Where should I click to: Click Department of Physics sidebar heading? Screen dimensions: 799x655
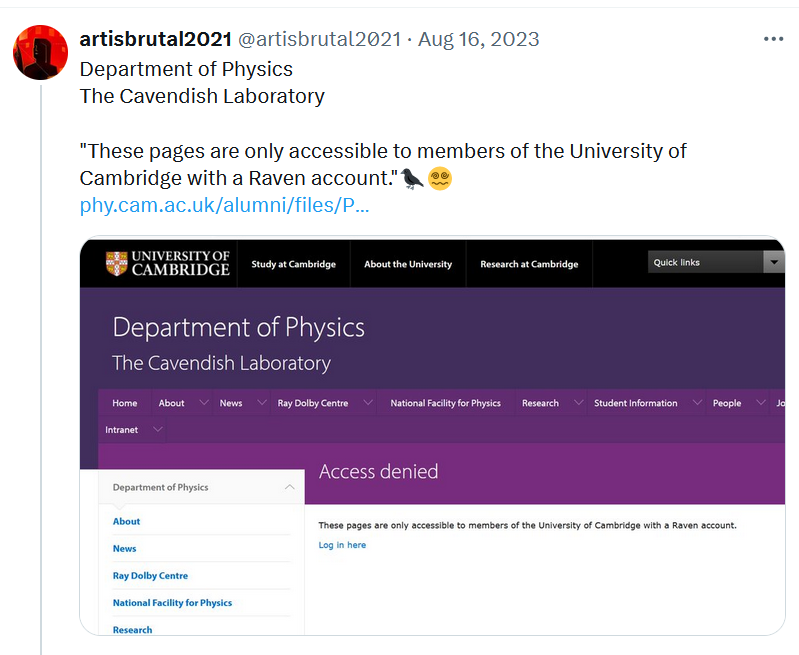(161, 487)
